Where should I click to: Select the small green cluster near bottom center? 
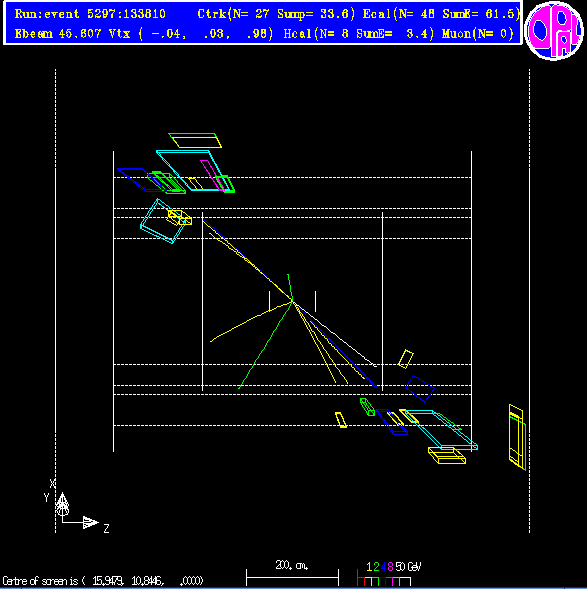(367, 407)
